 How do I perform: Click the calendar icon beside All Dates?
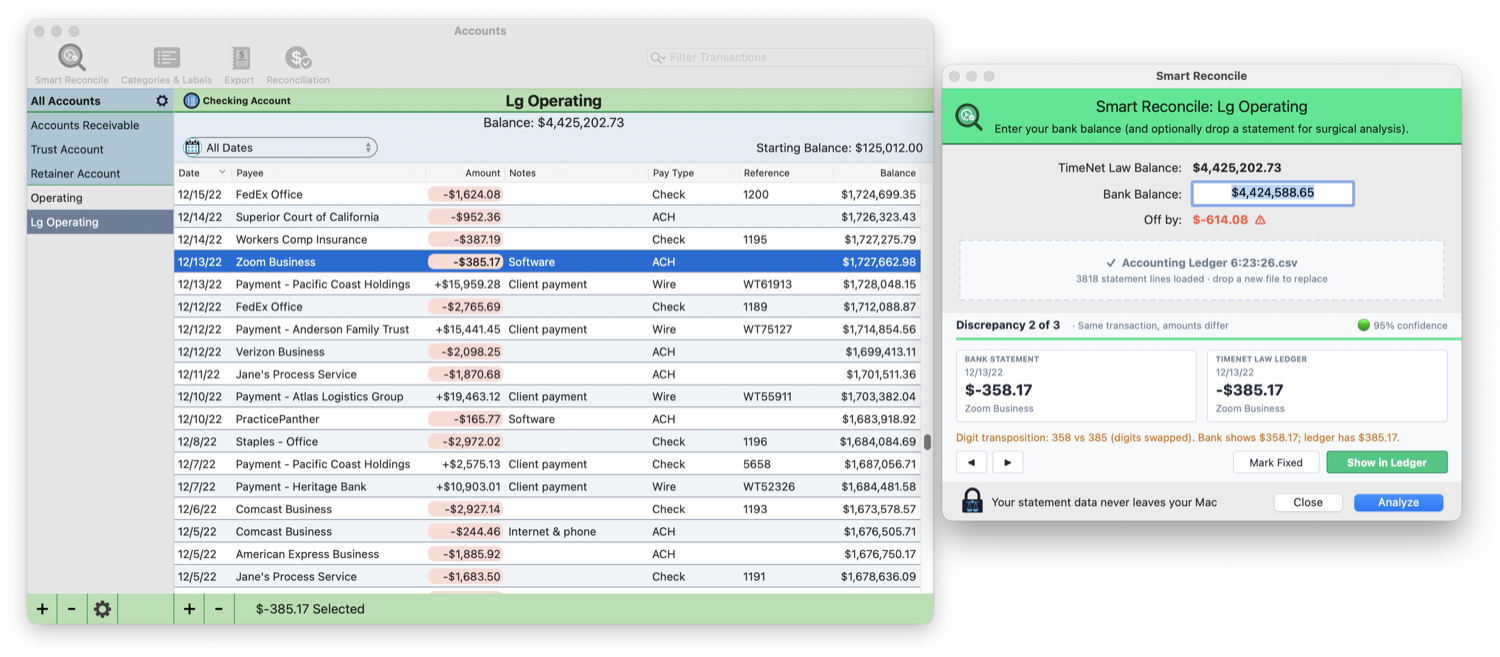point(193,148)
